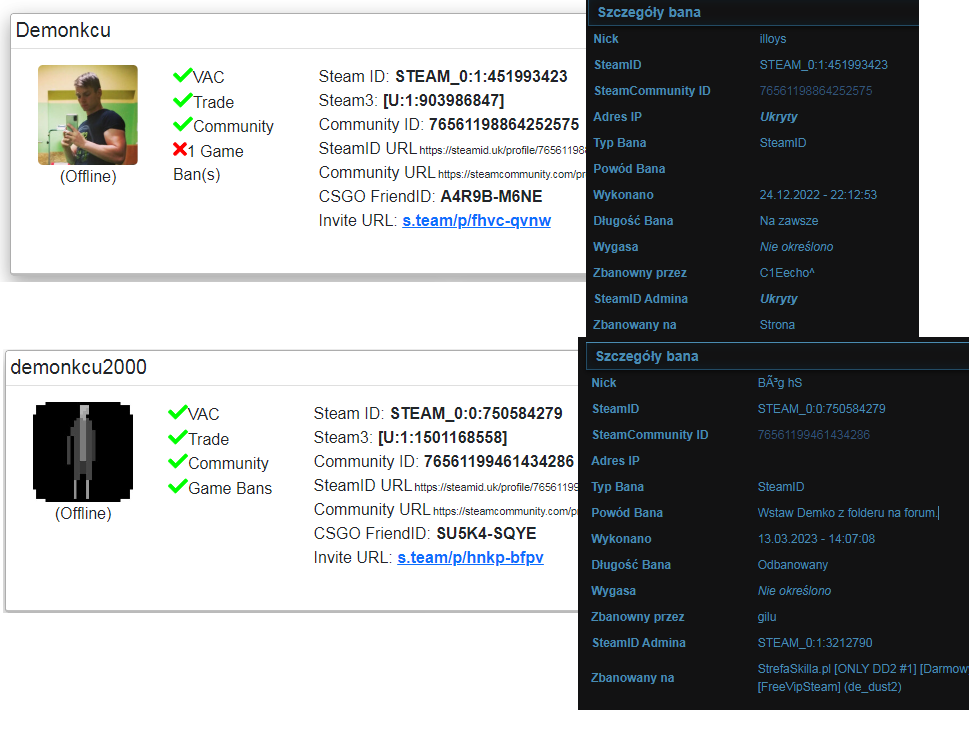Select Steam ID STEAM_0:0:750584279 in demonkcu2000 card

click(476, 414)
